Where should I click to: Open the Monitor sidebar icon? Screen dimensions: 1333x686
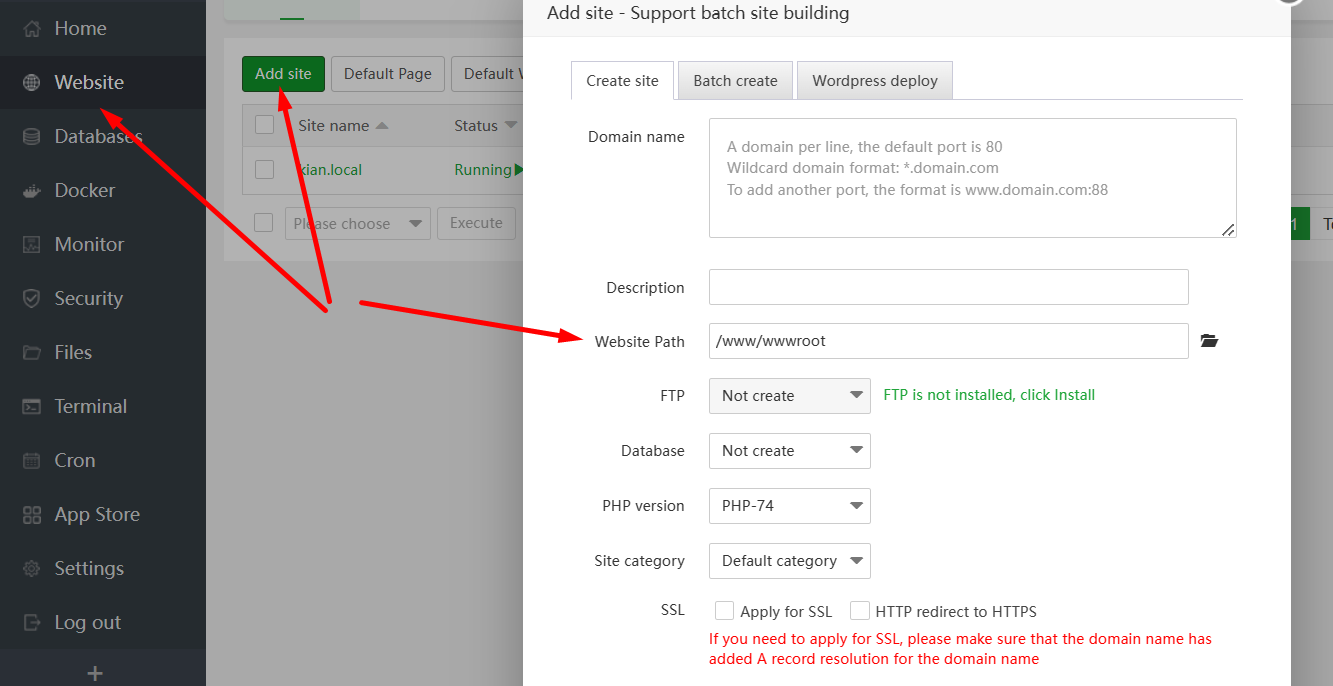point(32,245)
